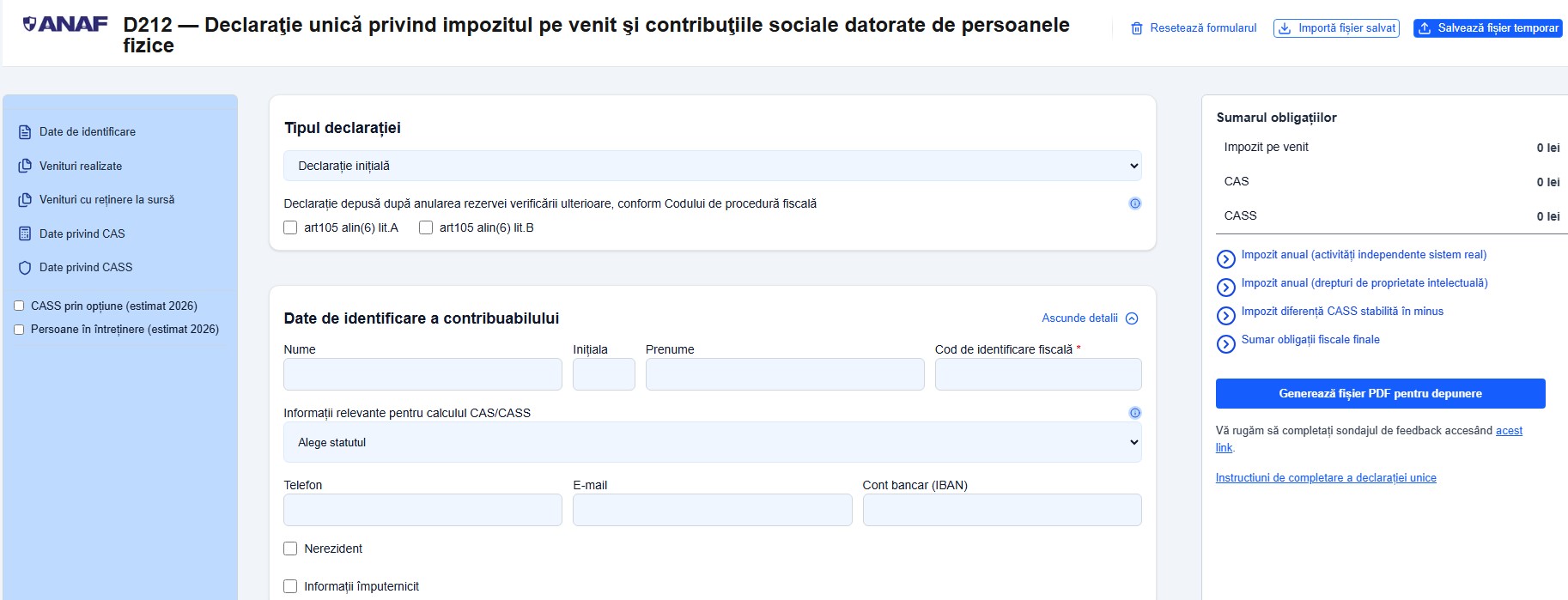1568x600 pixels.
Task: Click inside the Cod de identificare fiscală field
Action: pos(1037,373)
